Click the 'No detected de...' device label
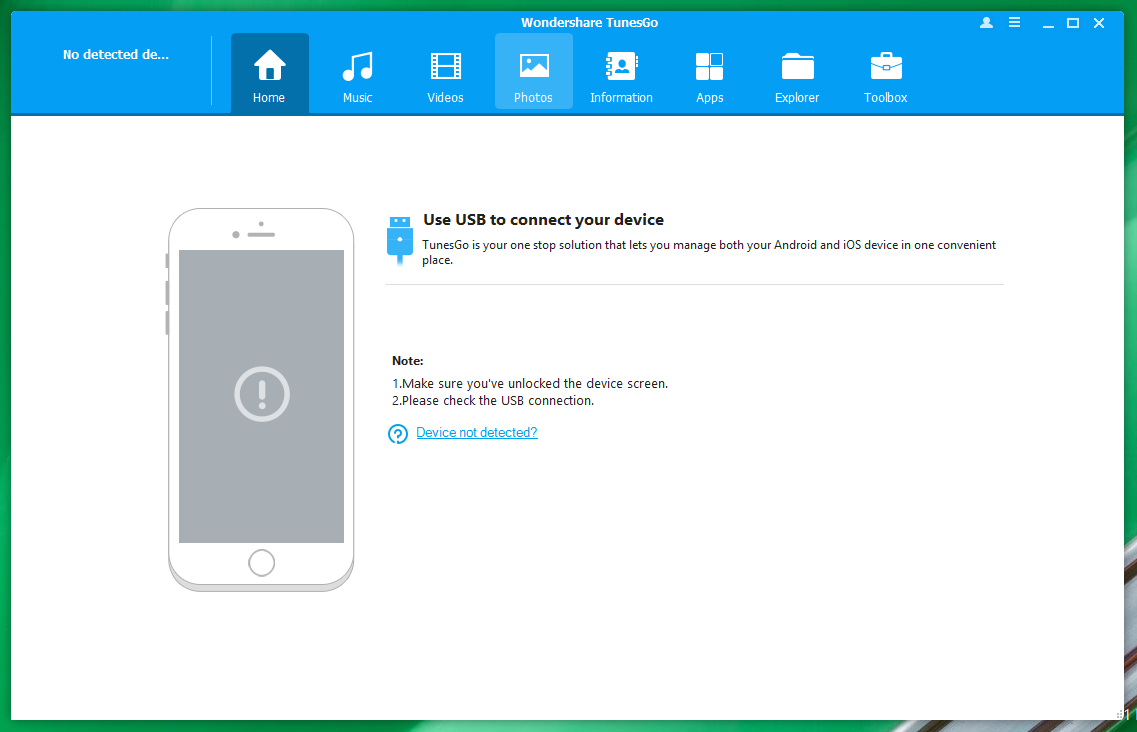The height and width of the screenshot is (732, 1137). (116, 54)
